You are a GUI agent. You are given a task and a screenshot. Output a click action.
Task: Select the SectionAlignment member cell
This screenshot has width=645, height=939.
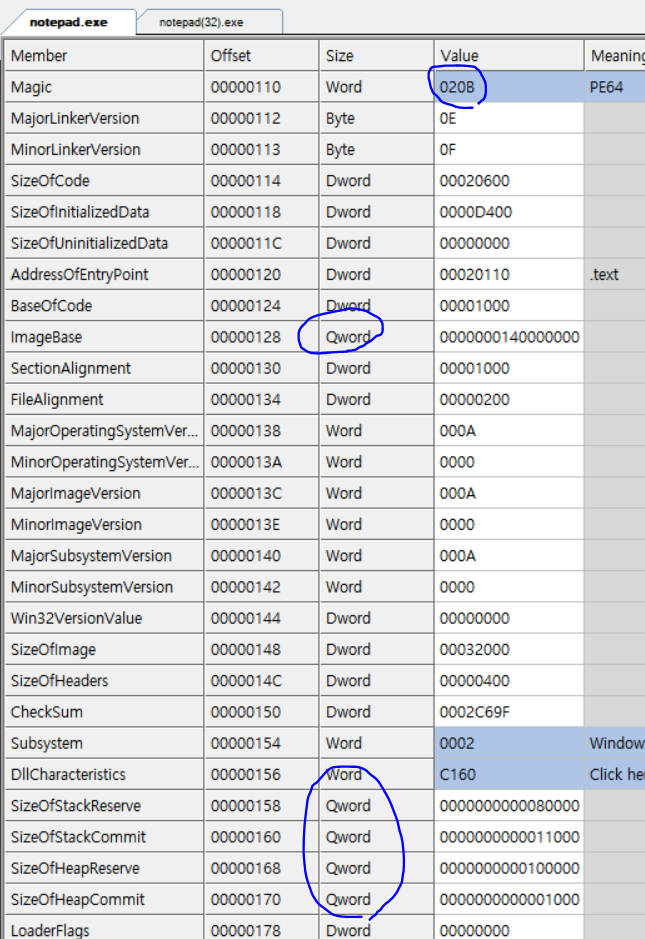point(104,368)
